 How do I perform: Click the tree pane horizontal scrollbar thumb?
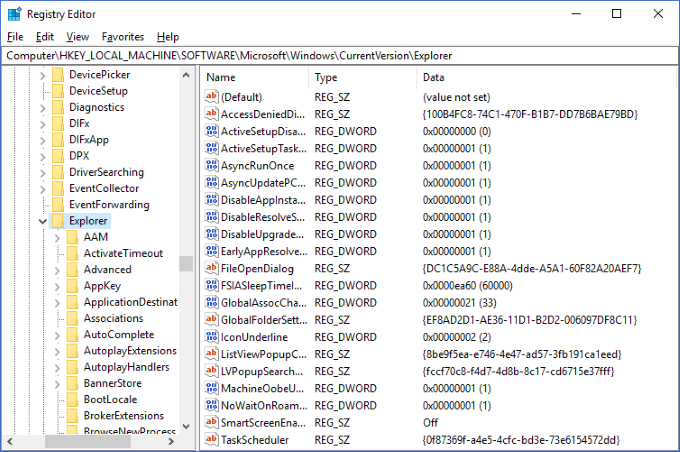88,442
